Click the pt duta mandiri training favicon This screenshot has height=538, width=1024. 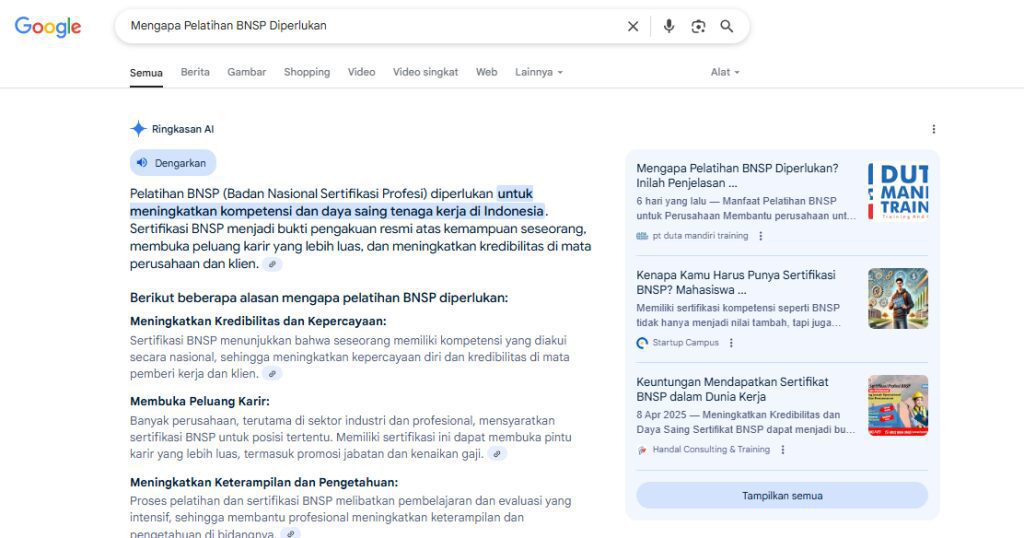(x=642, y=236)
